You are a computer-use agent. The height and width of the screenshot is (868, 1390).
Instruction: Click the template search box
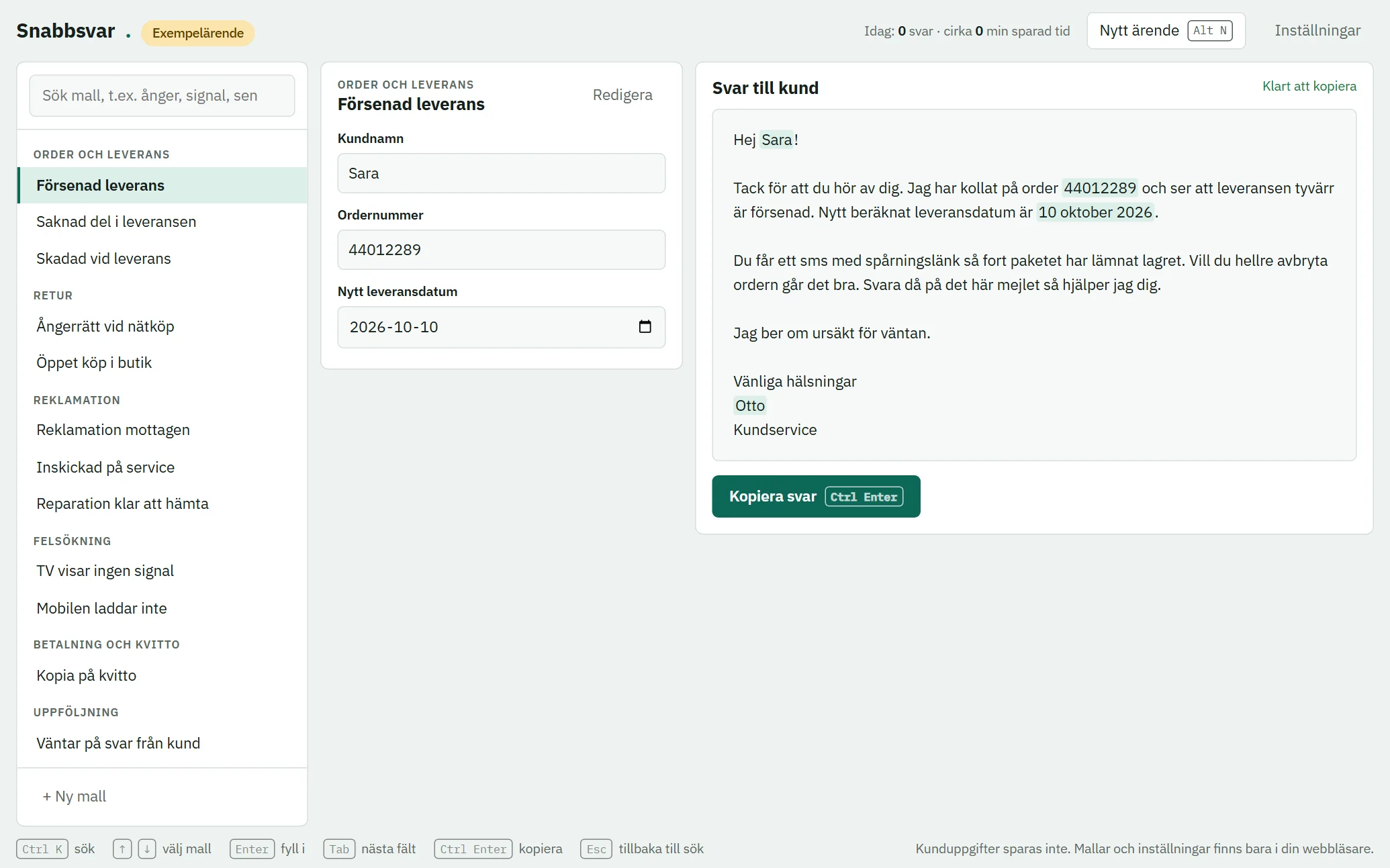pos(162,95)
